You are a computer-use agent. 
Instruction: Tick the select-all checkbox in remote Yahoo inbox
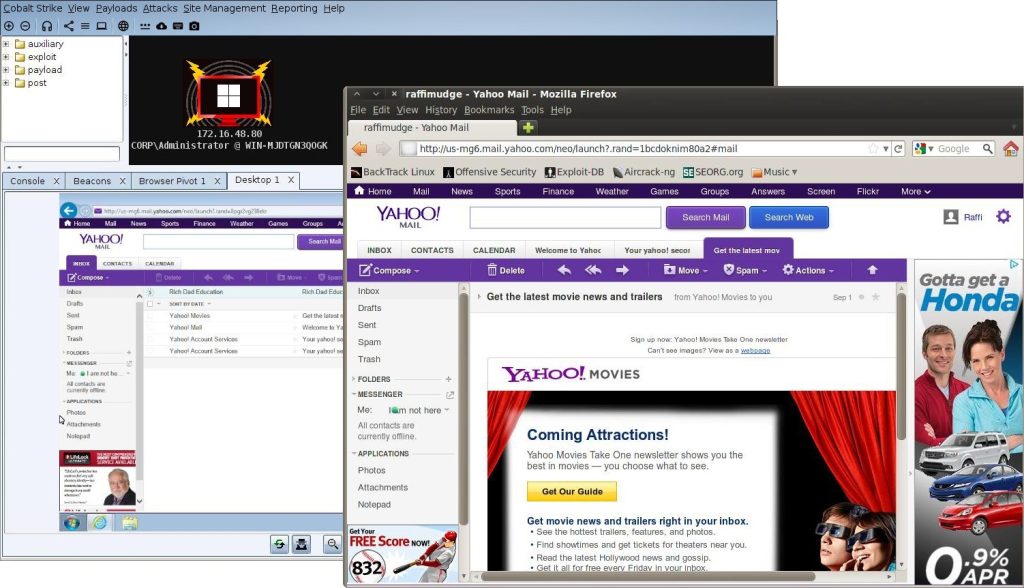(x=150, y=304)
